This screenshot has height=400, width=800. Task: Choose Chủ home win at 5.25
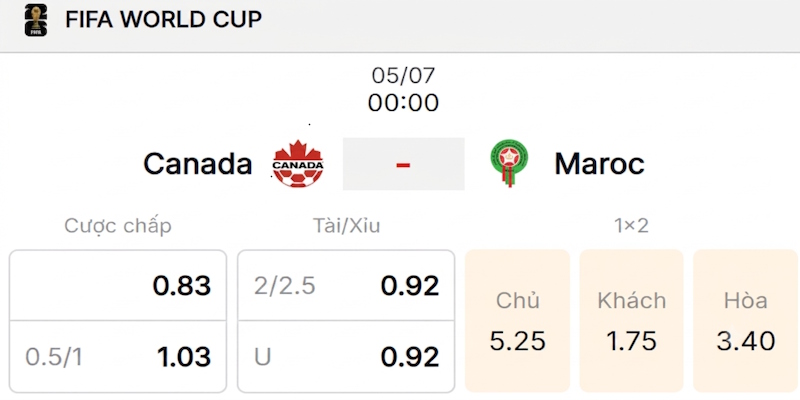click(517, 321)
